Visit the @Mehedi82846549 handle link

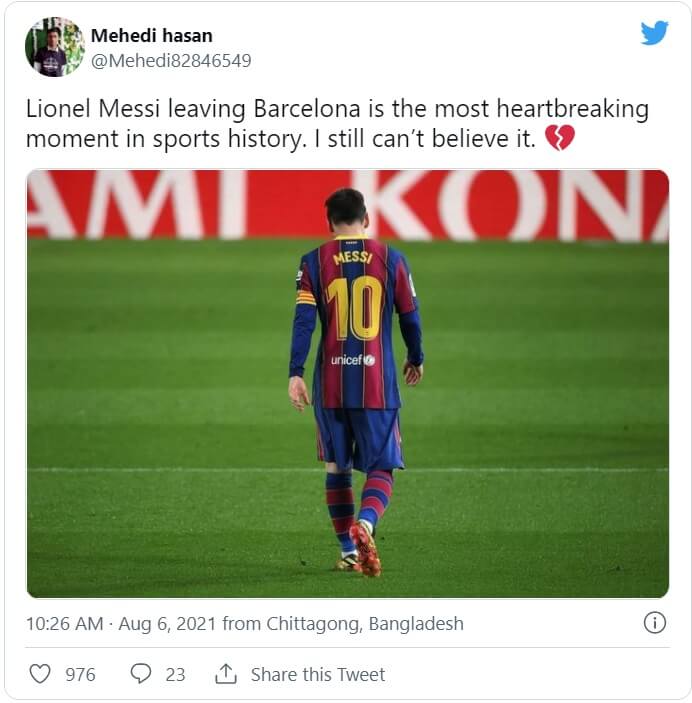click(170, 61)
